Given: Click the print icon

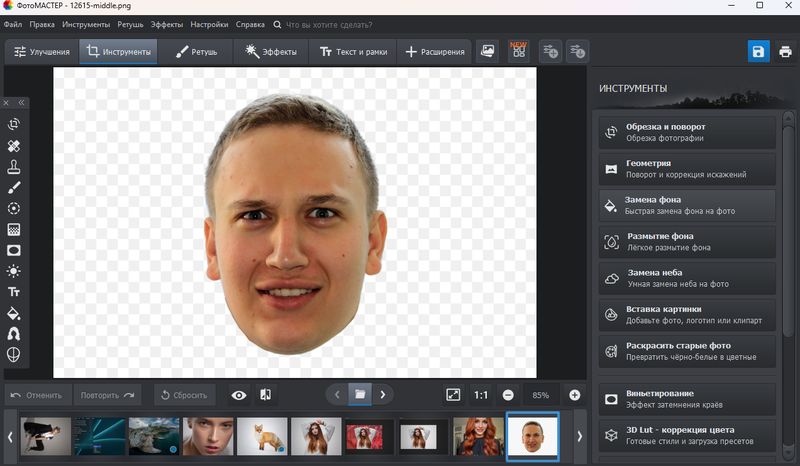Looking at the screenshot, I should click(x=785, y=52).
